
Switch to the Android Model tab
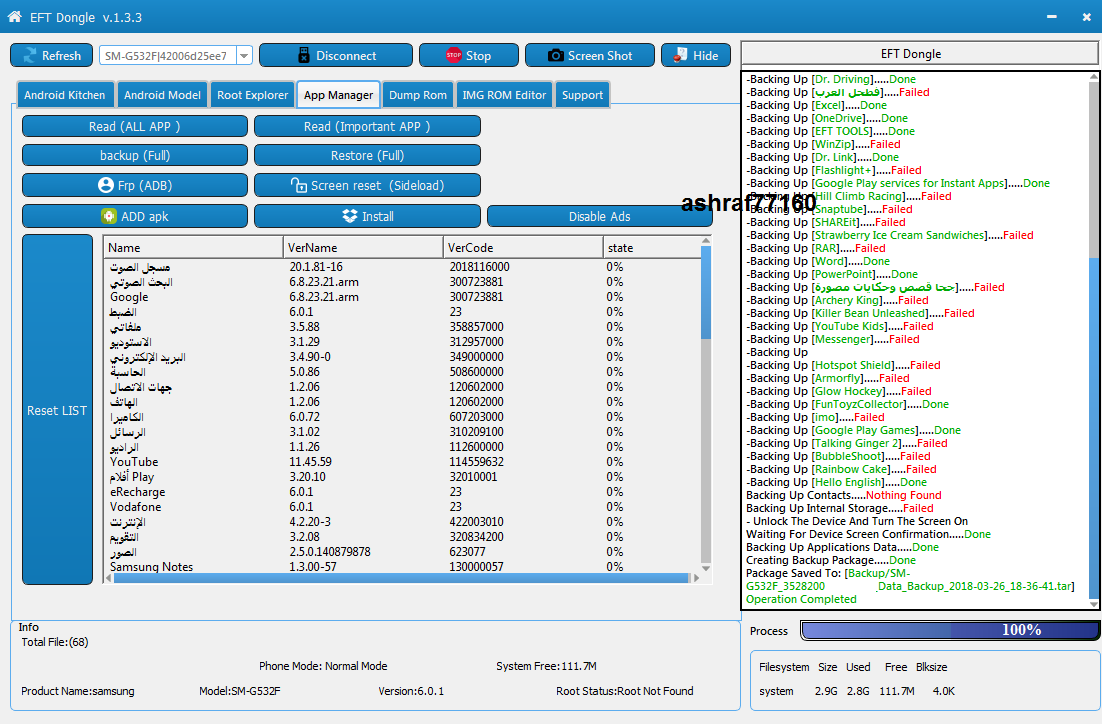(x=162, y=95)
